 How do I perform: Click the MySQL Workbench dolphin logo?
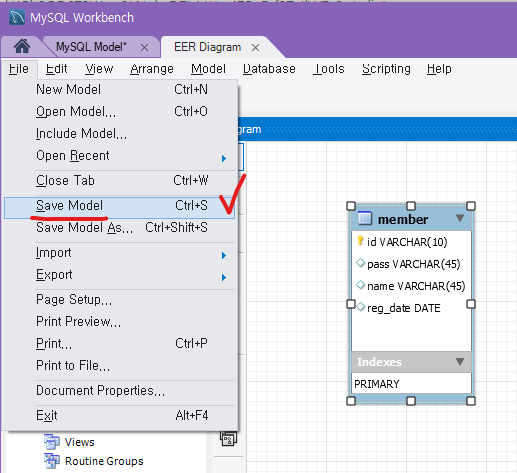point(17,18)
